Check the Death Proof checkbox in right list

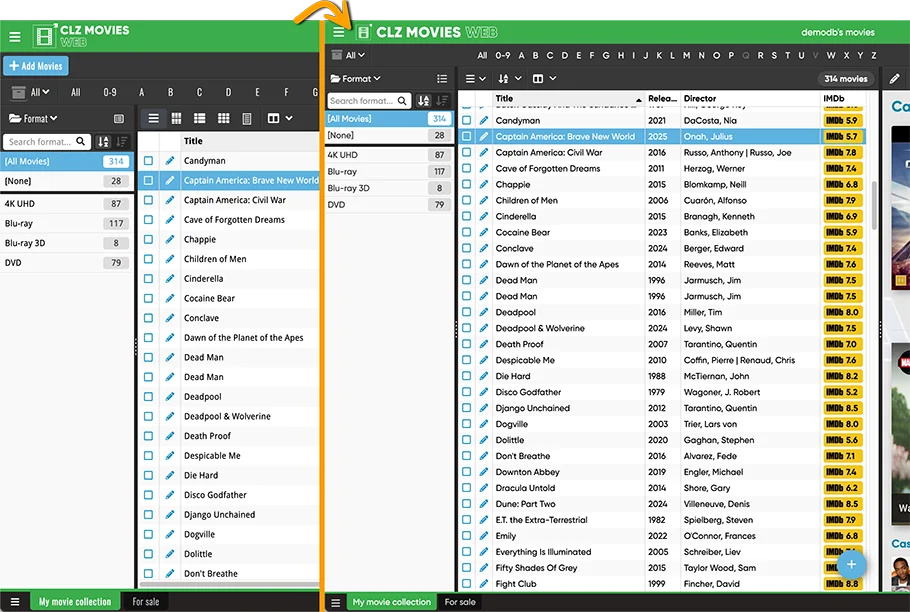pyautogui.click(x=467, y=344)
